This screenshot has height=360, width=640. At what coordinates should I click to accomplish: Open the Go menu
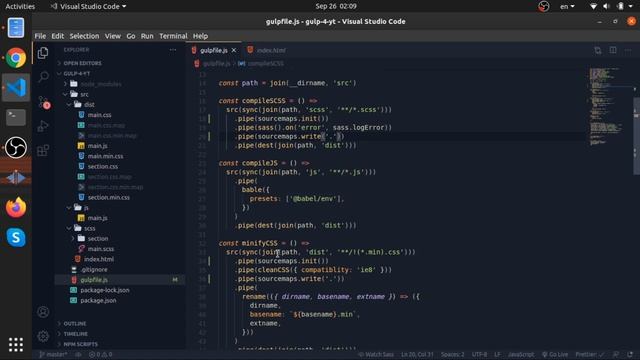131,36
